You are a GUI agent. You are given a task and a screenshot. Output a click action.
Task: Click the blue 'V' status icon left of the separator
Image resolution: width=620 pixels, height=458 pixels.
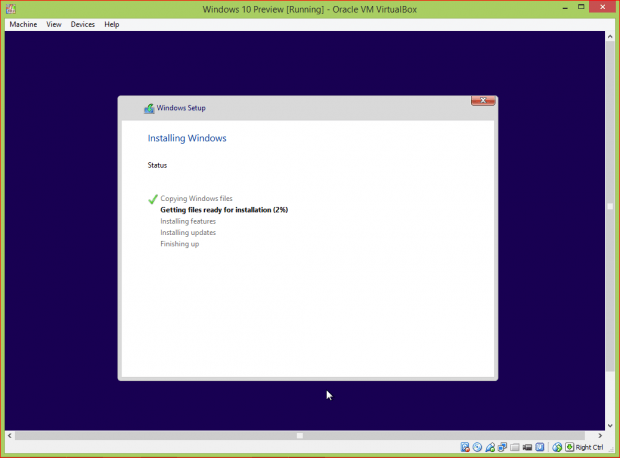(540, 447)
